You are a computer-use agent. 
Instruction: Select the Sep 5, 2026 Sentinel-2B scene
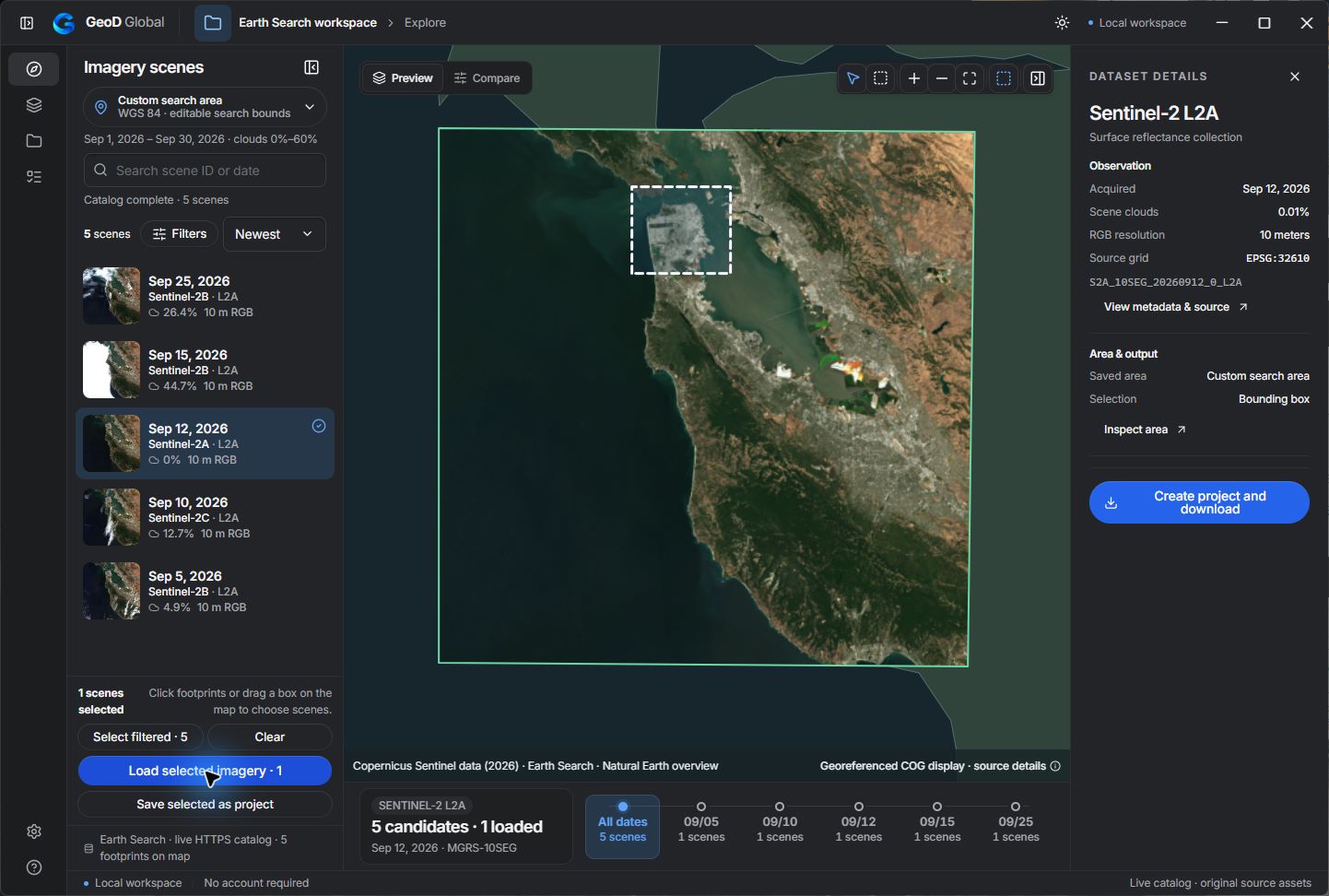point(205,591)
